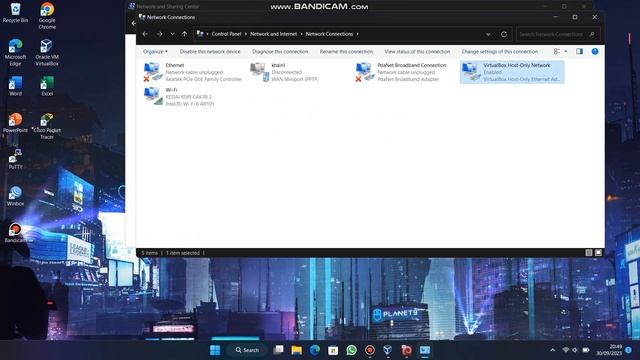
Task: Click the taskbar Search box
Action: point(247,350)
